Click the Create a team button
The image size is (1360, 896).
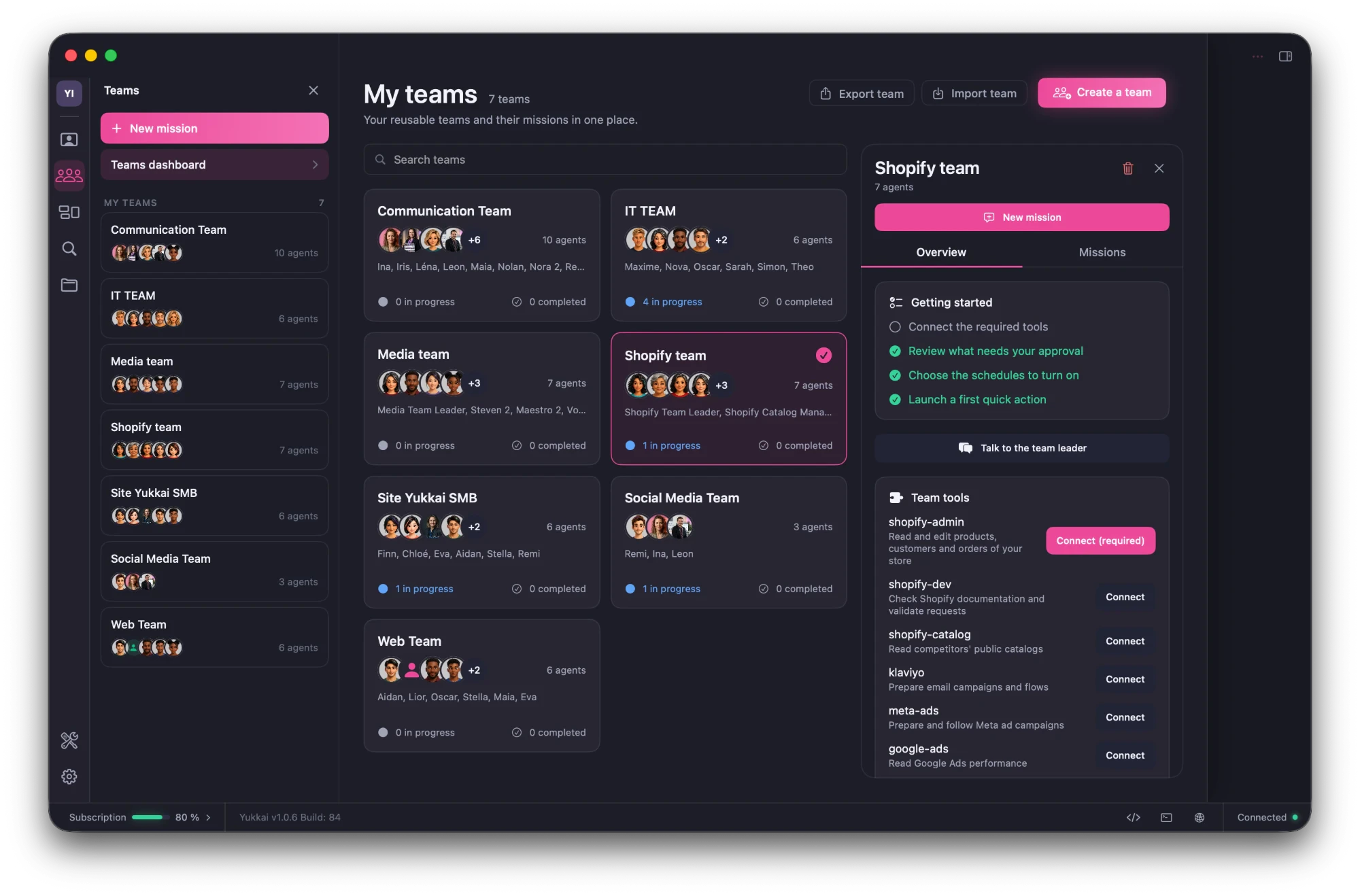pos(1102,92)
